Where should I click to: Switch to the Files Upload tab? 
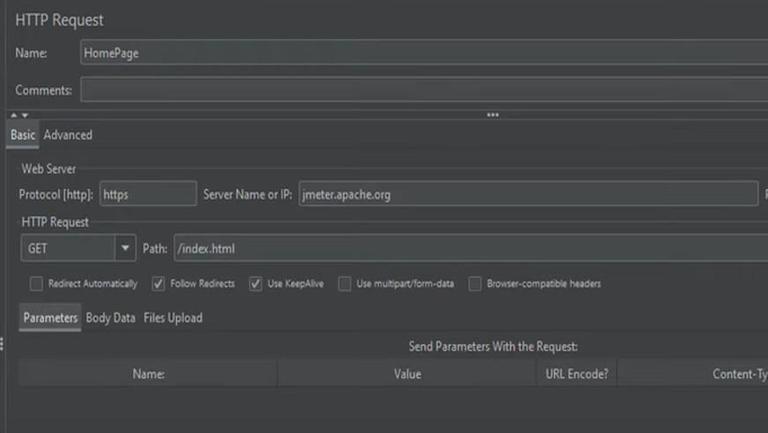click(173, 318)
